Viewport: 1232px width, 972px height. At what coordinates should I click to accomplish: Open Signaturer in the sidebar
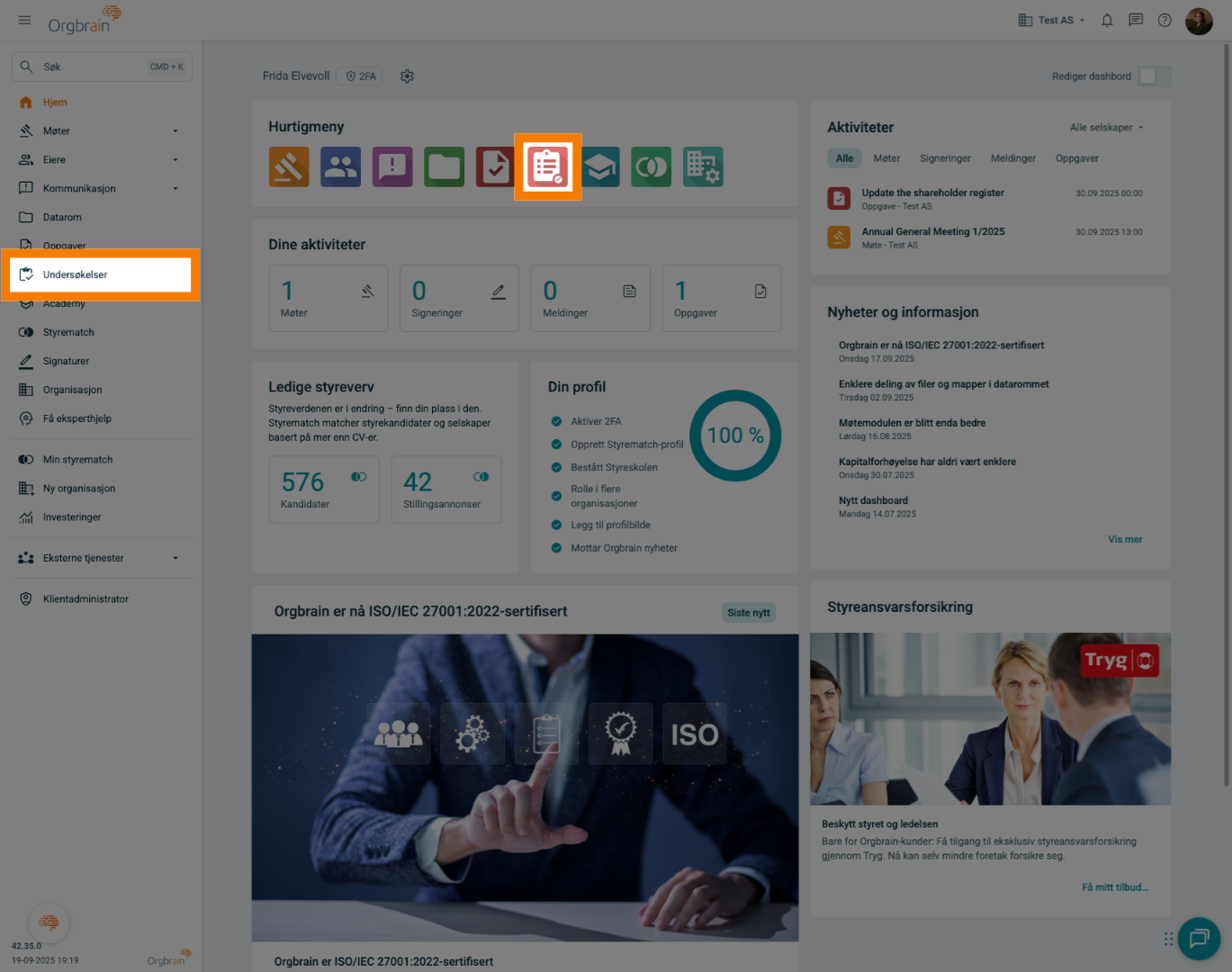click(102, 361)
